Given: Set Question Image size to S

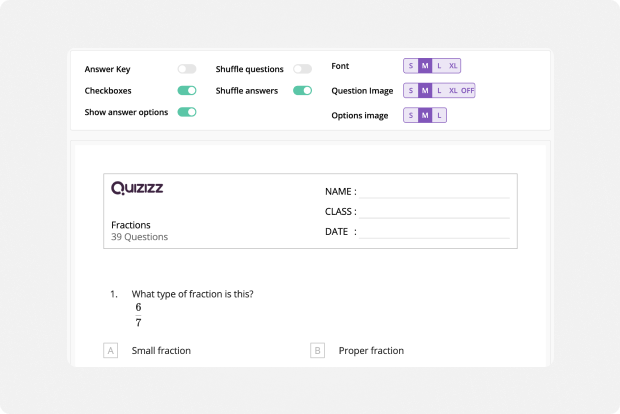Looking at the screenshot, I should point(411,91).
